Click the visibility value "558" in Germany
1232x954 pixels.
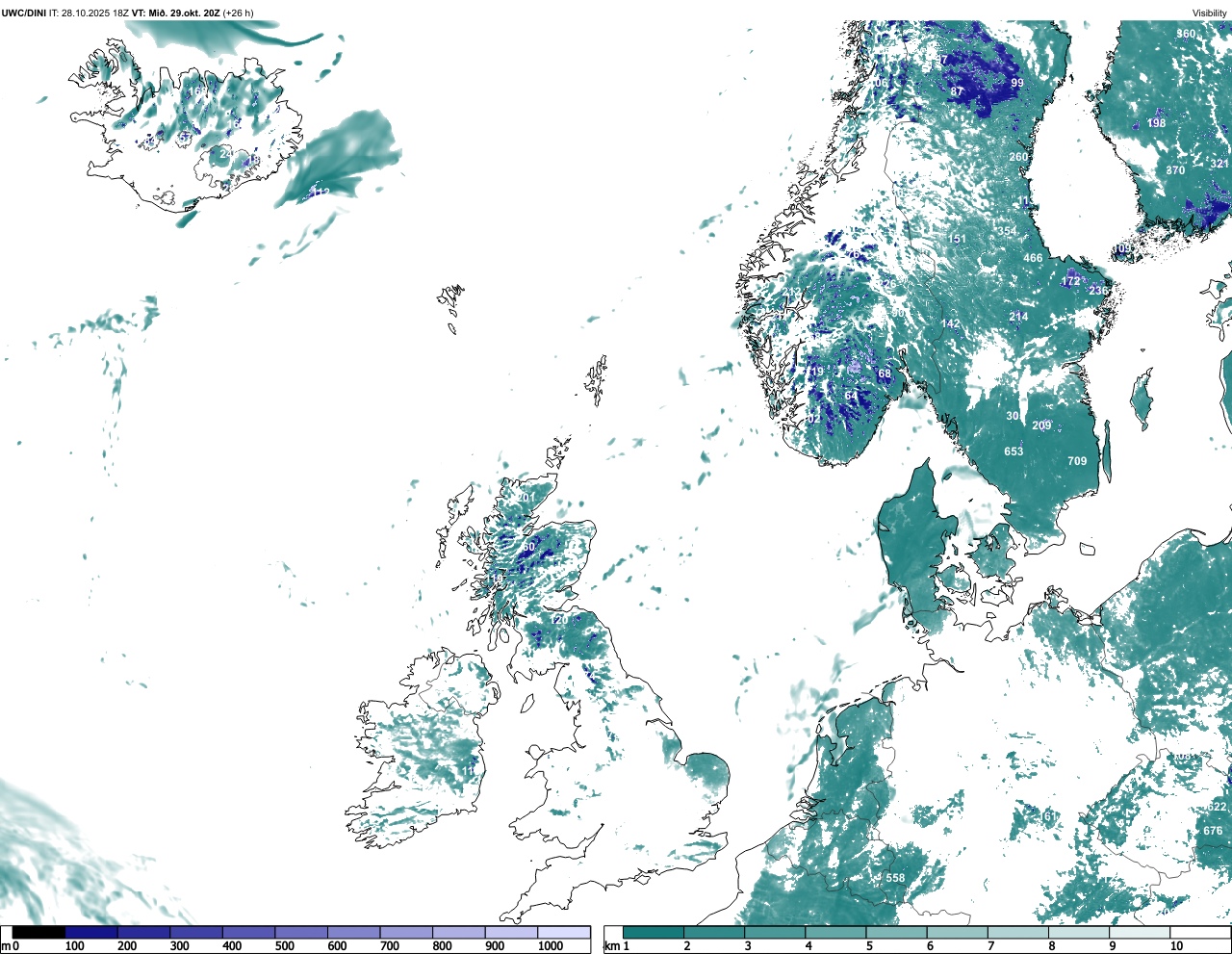point(895,878)
